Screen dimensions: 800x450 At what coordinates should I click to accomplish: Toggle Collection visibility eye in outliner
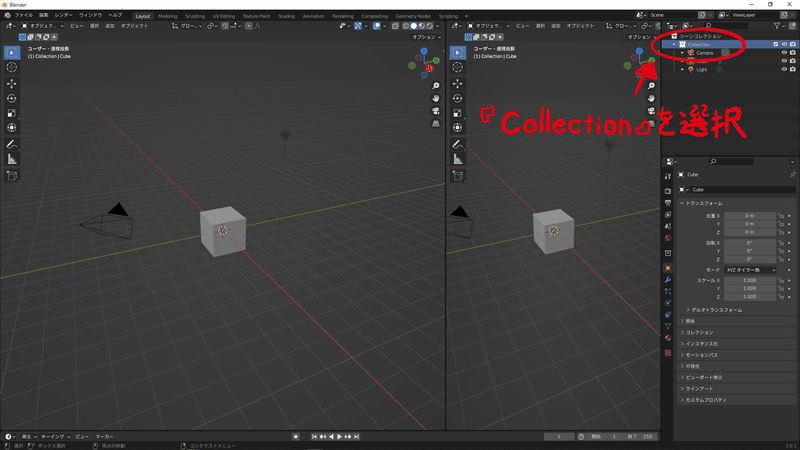coord(784,44)
